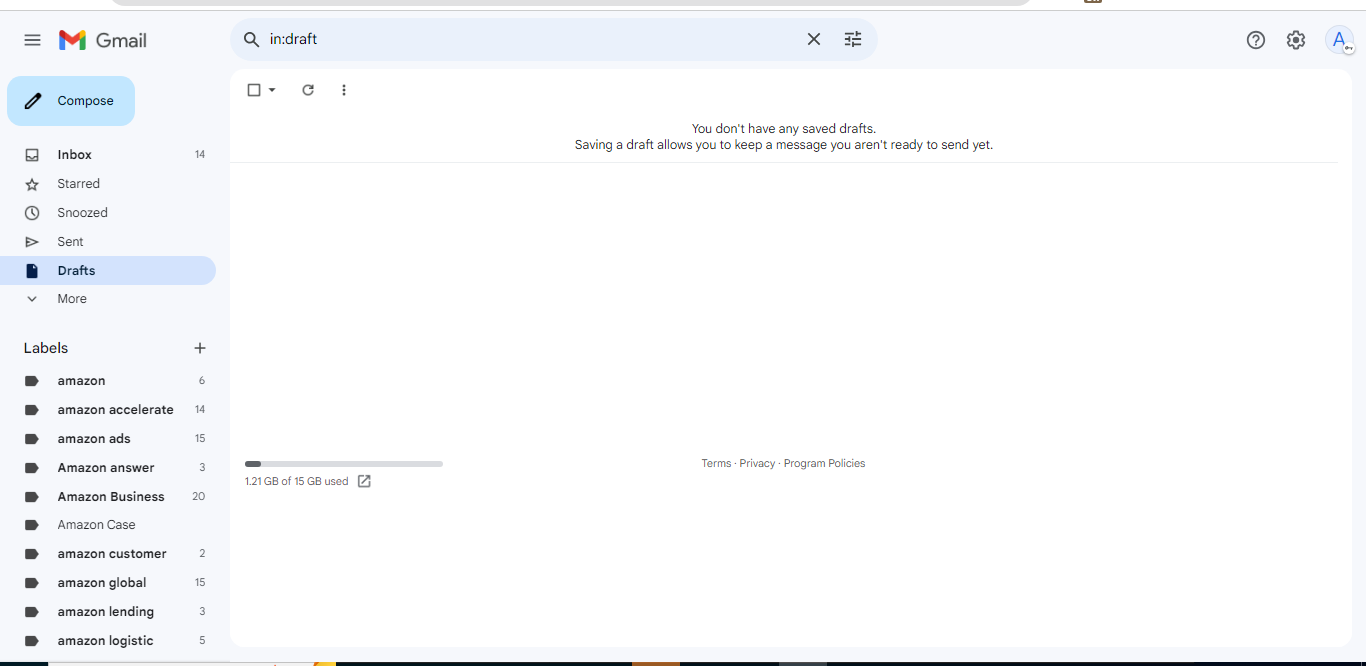Click the Inbox tray icon
Viewport: 1366px width, 666px height.
(x=32, y=155)
